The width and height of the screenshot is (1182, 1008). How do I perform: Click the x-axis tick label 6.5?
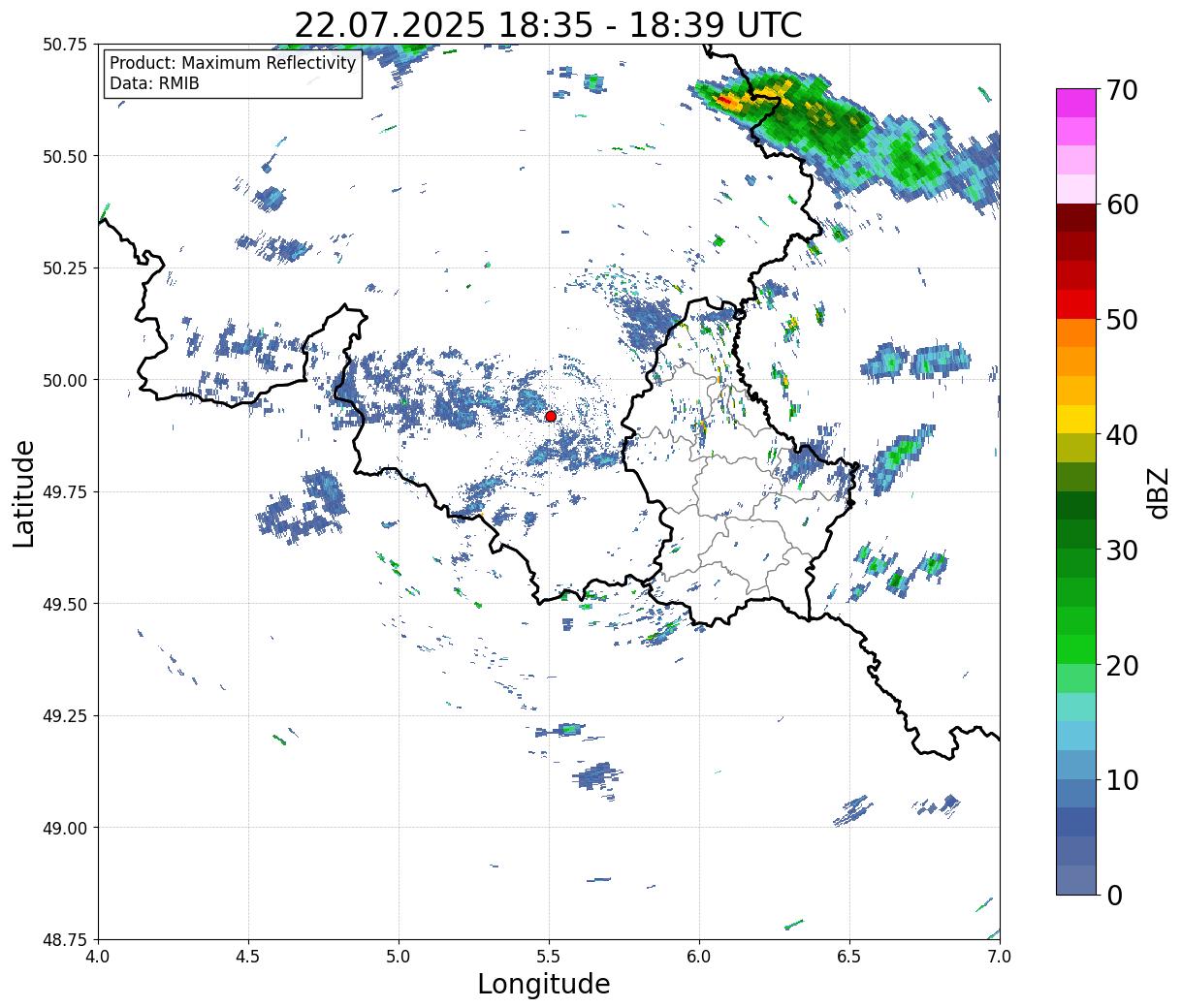click(849, 956)
